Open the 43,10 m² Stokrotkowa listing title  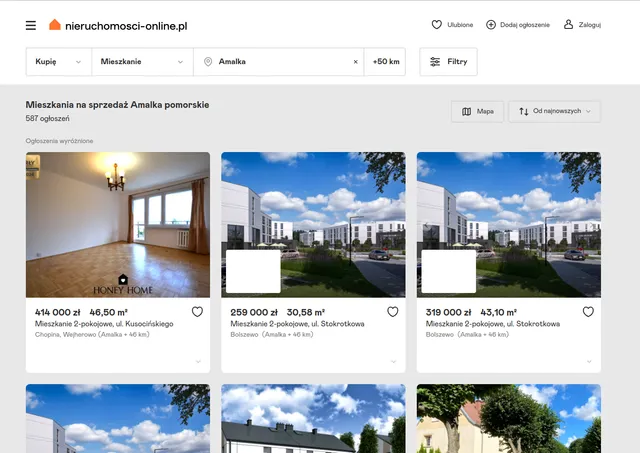click(492, 324)
